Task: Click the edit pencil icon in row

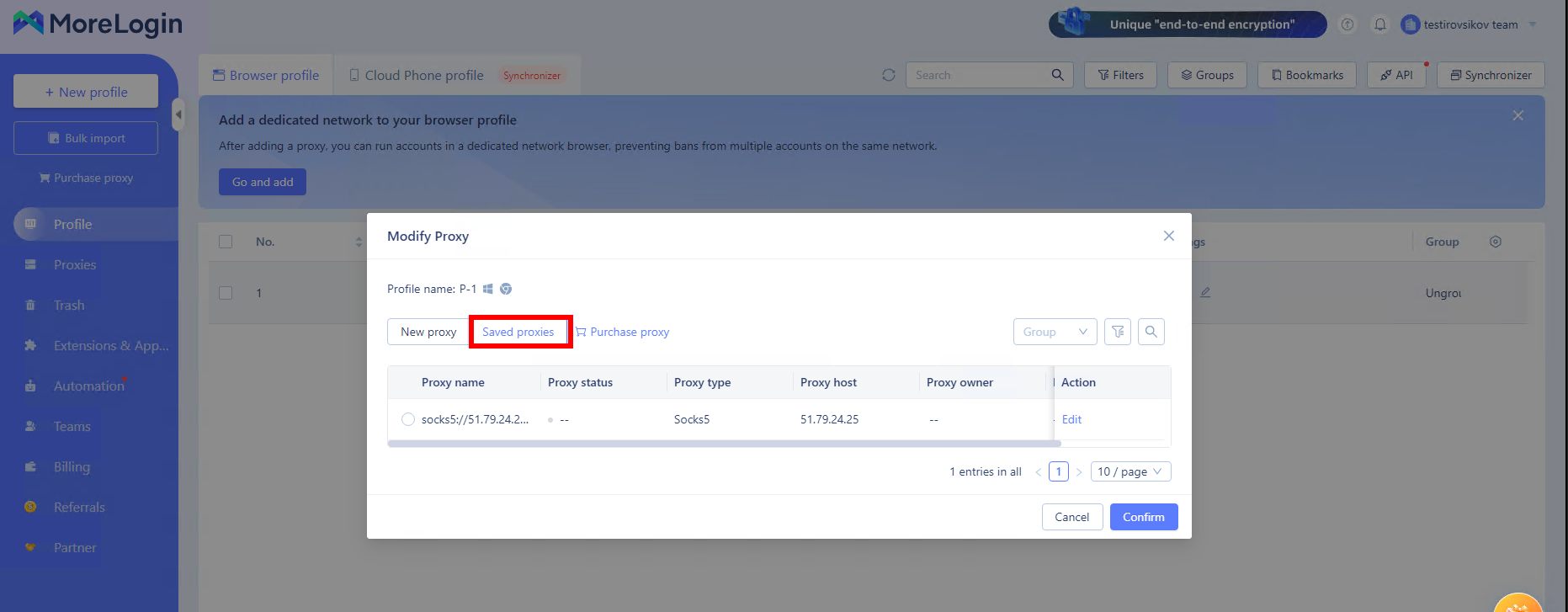Action: coord(1205,292)
